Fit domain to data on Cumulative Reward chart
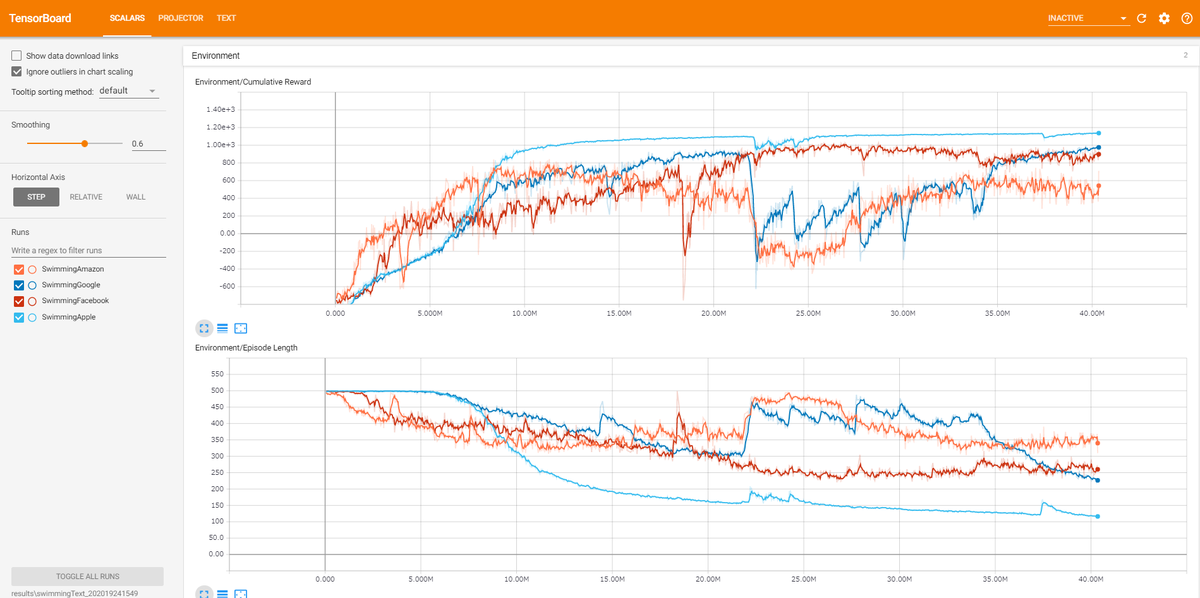This screenshot has width=1200, height=598. pos(240,327)
